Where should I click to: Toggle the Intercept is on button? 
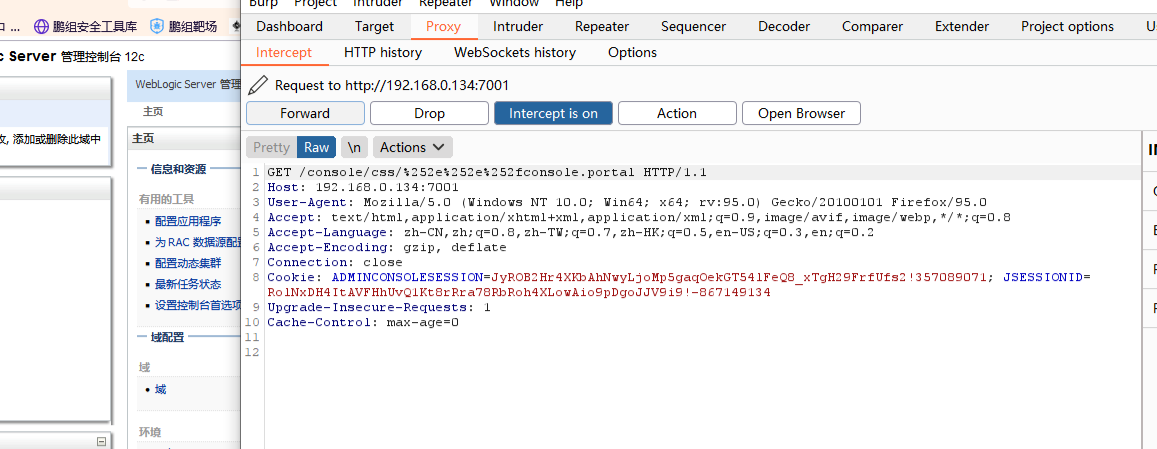point(553,113)
